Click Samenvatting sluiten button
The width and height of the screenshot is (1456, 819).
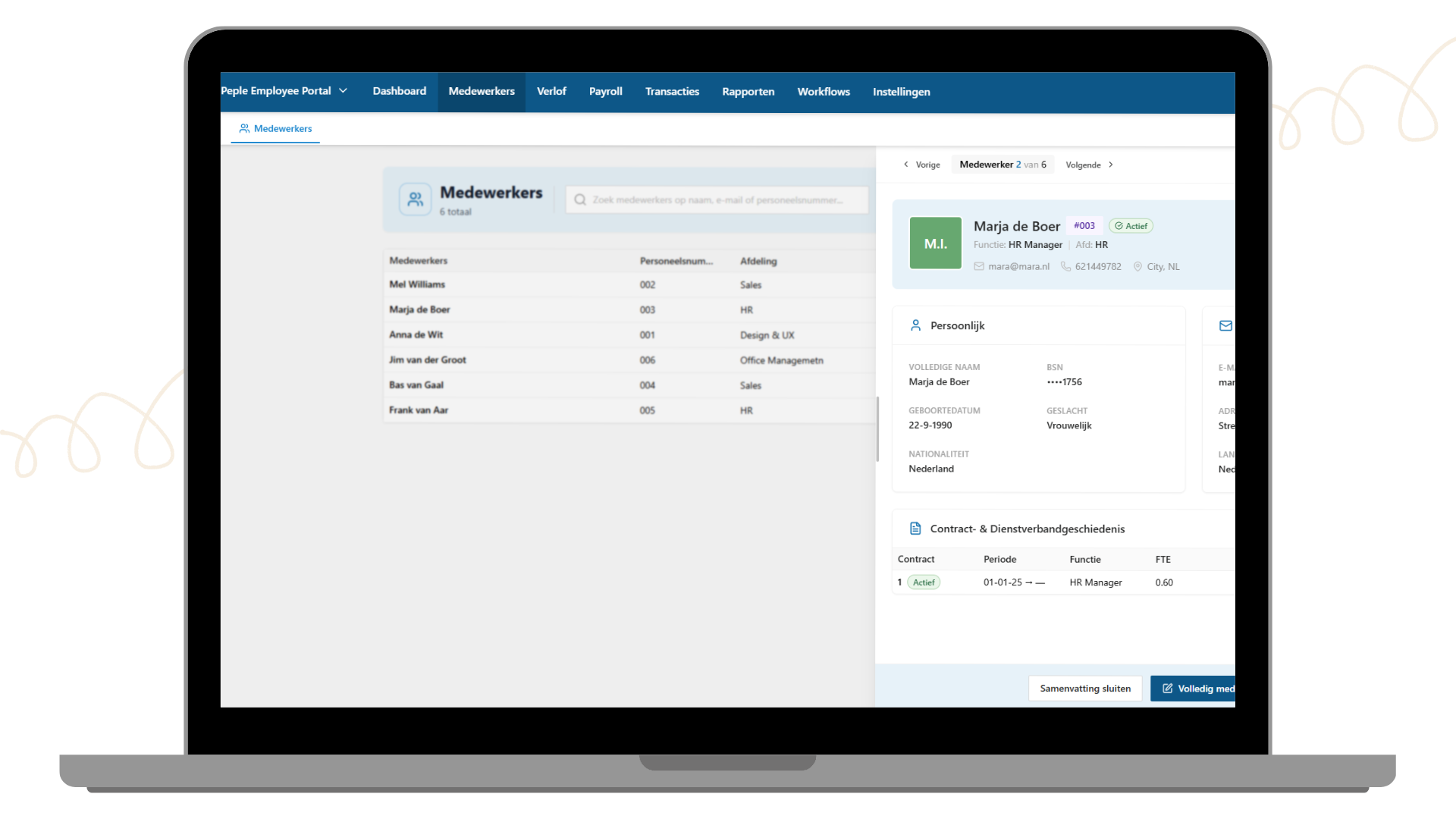pyautogui.click(x=1084, y=689)
